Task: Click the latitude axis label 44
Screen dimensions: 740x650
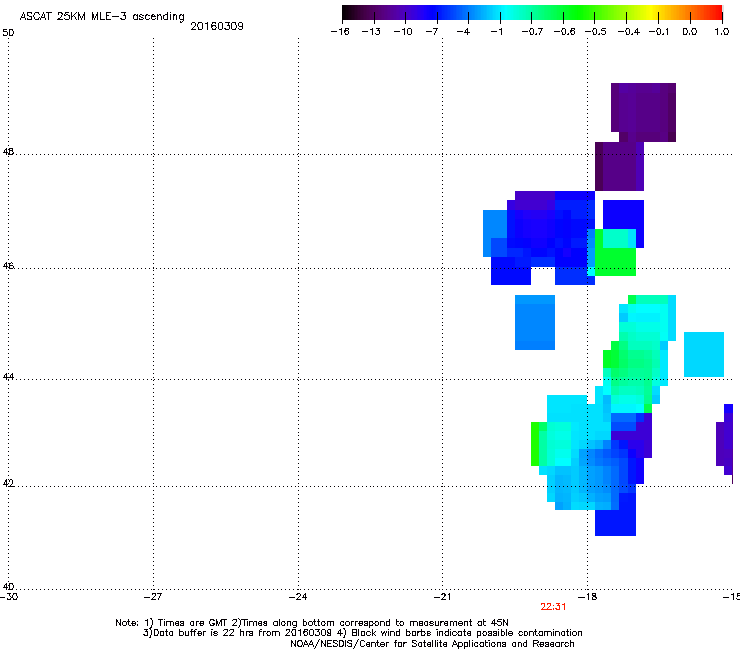Action: tap(8, 377)
